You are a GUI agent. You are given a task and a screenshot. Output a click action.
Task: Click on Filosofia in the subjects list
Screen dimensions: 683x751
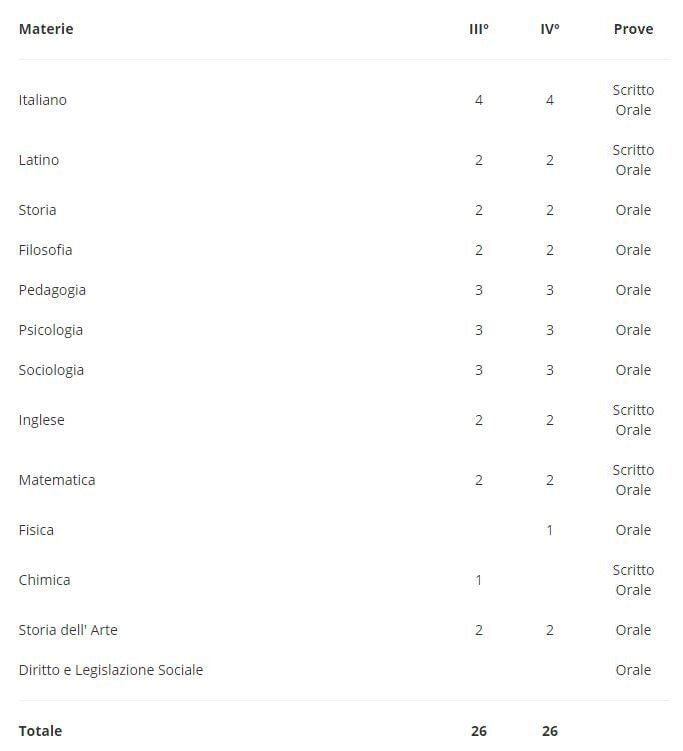click(x=45, y=250)
